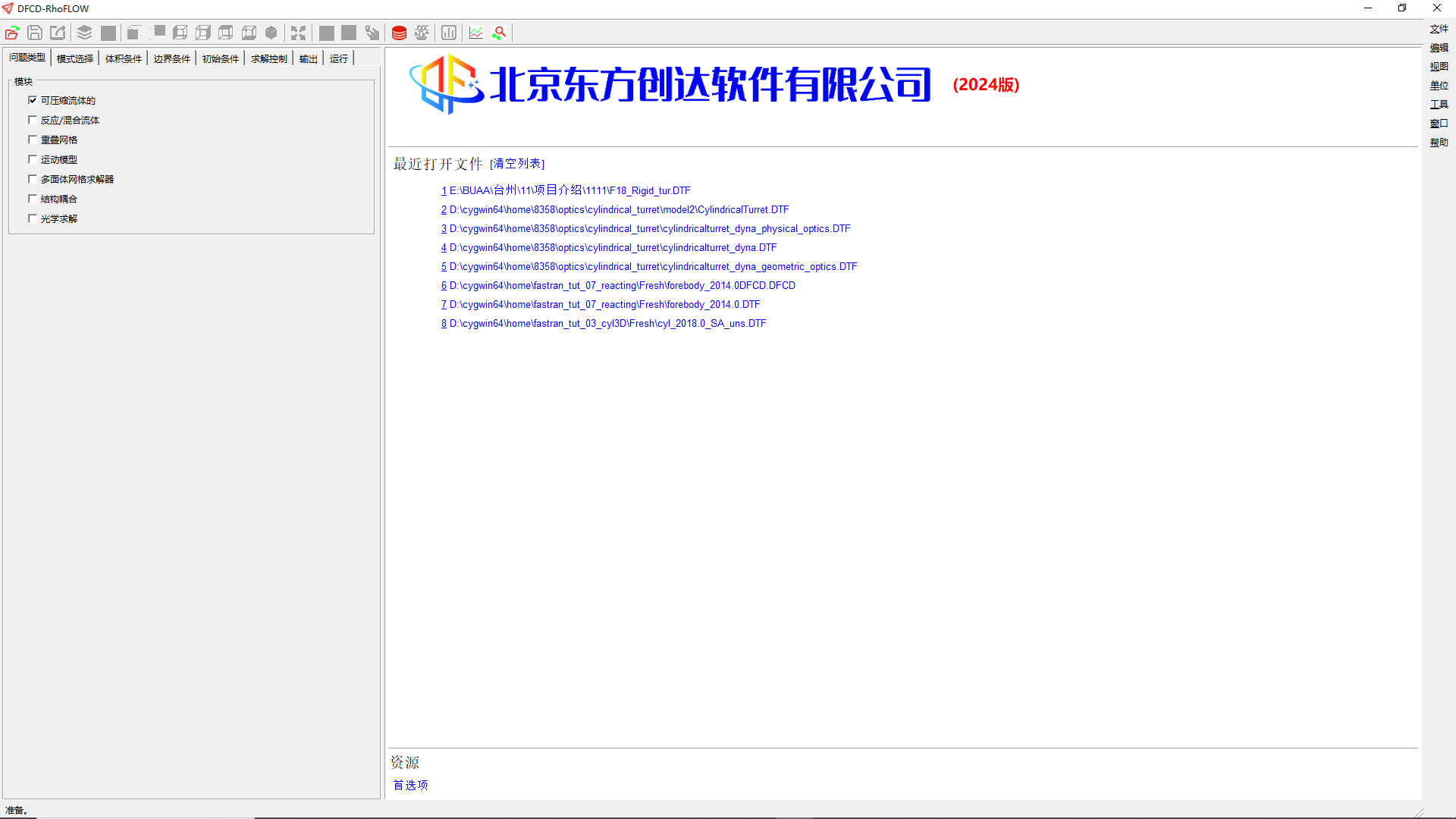This screenshot has height=819, width=1456.
Task: Switch to the 模式选择 tab
Action: 75,58
